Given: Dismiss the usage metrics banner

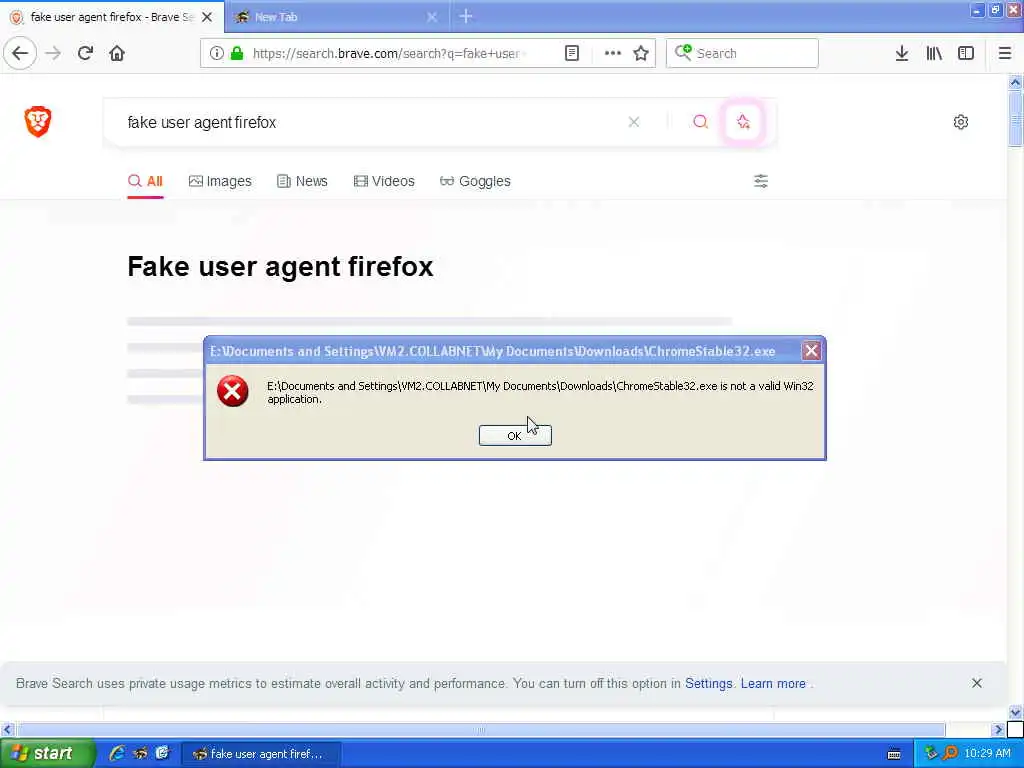Looking at the screenshot, I should tap(976, 683).
